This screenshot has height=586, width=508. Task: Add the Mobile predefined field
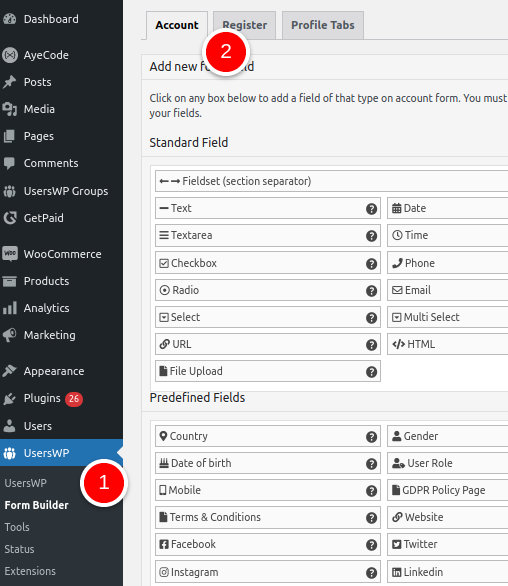tap(268, 490)
